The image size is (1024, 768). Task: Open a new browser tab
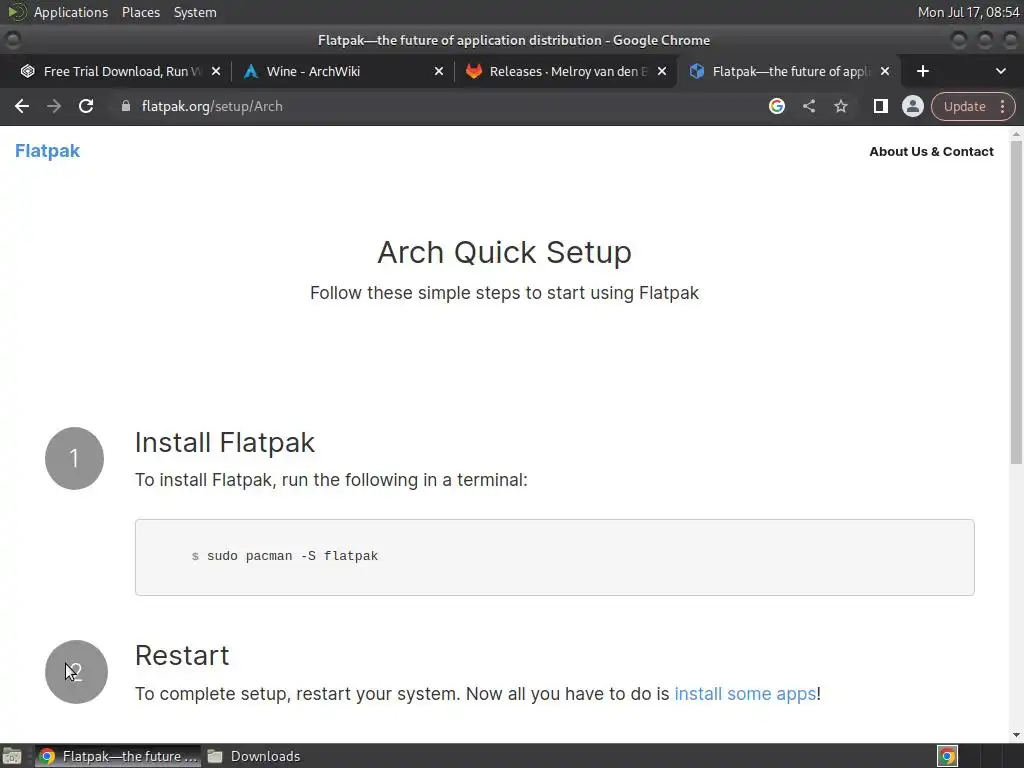(x=923, y=71)
